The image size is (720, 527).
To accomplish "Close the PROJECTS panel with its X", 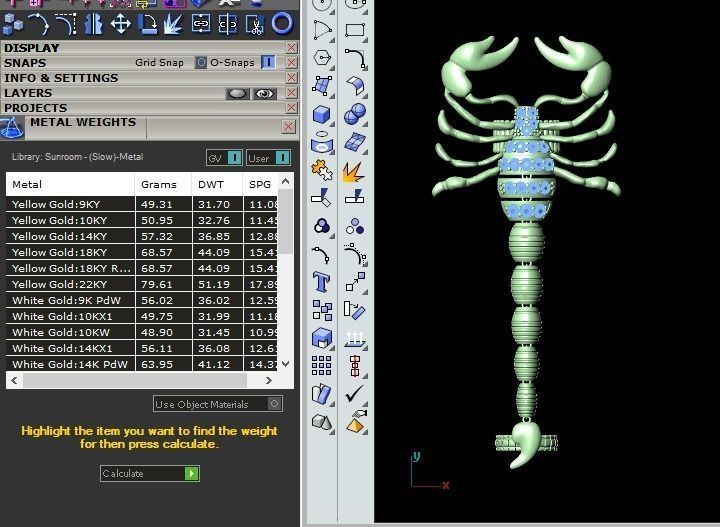I will click(291, 107).
